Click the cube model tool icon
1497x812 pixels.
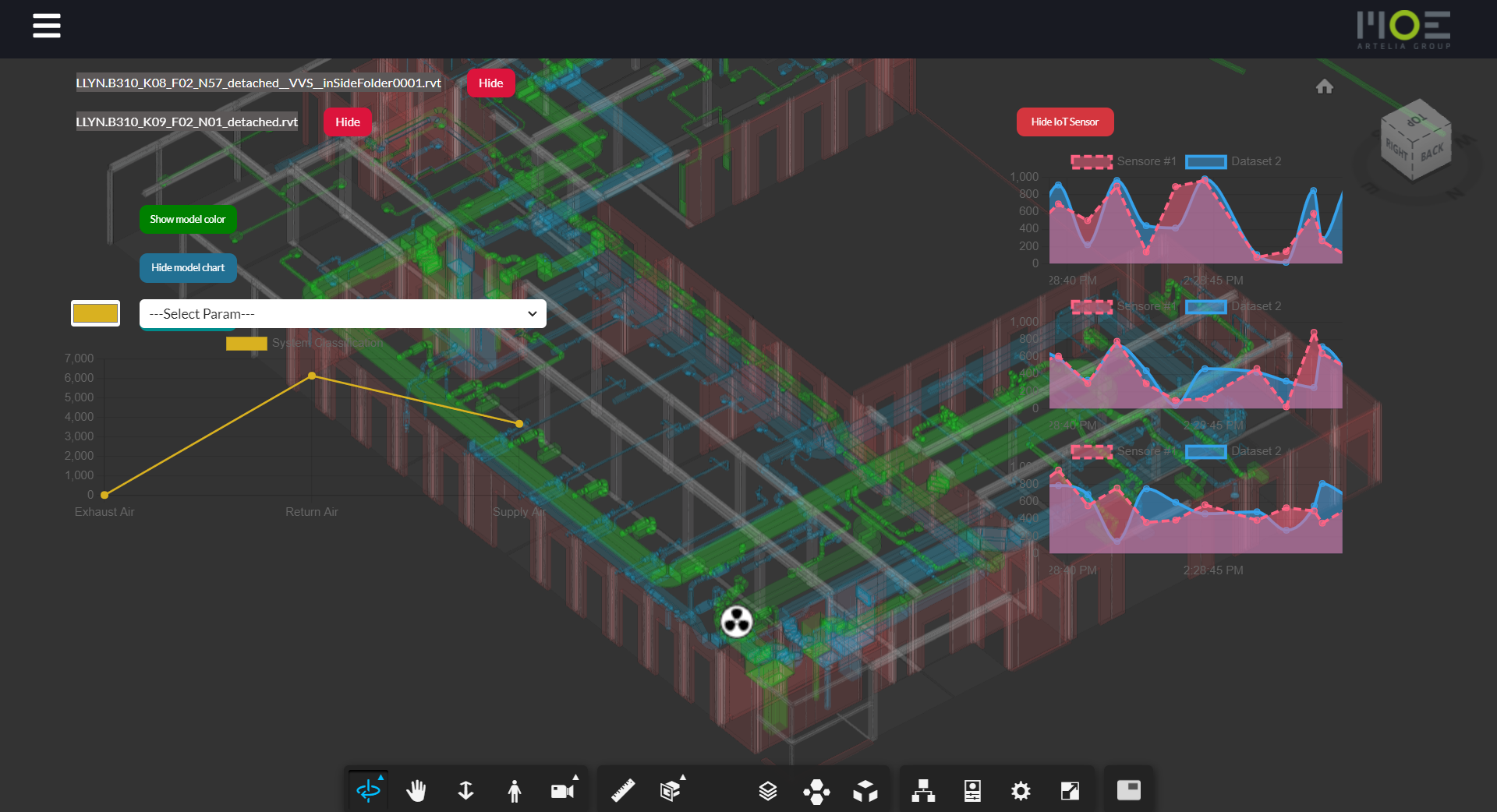coord(865,791)
